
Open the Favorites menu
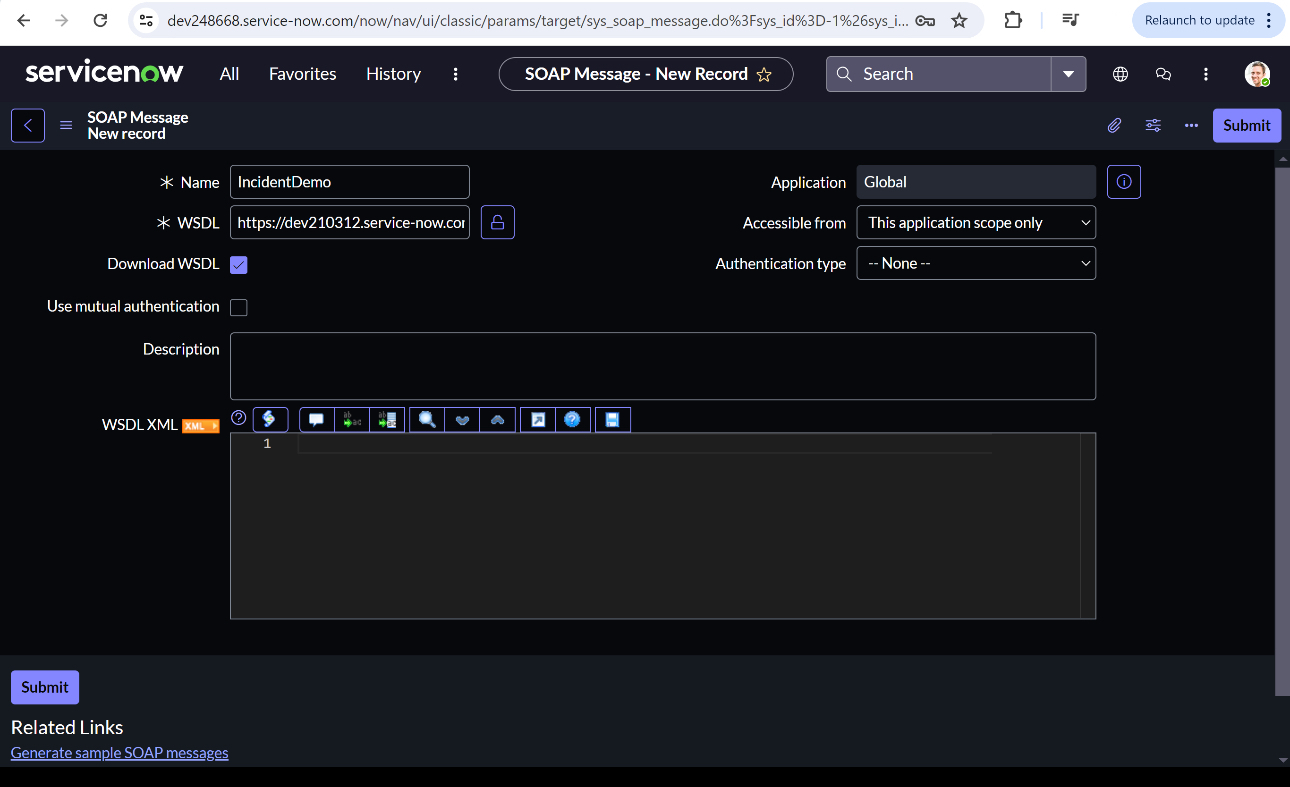pos(303,74)
